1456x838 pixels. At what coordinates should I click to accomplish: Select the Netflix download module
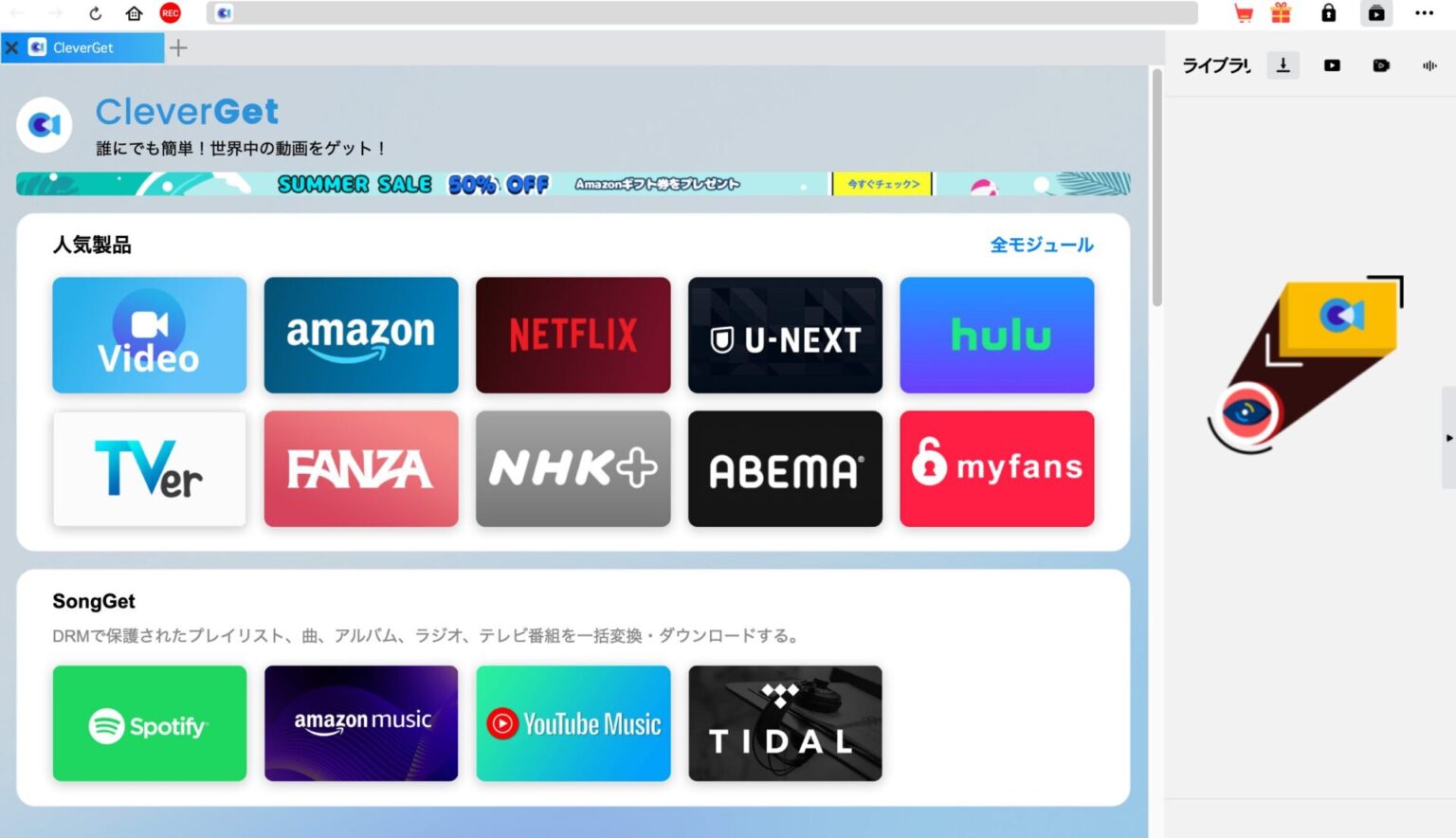(573, 335)
